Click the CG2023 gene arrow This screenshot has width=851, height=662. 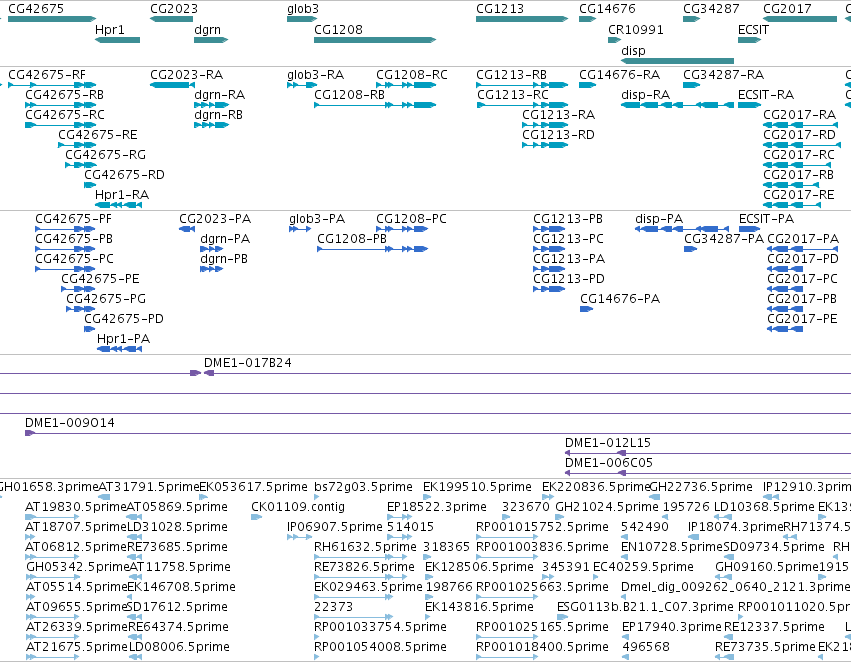click(x=172, y=19)
